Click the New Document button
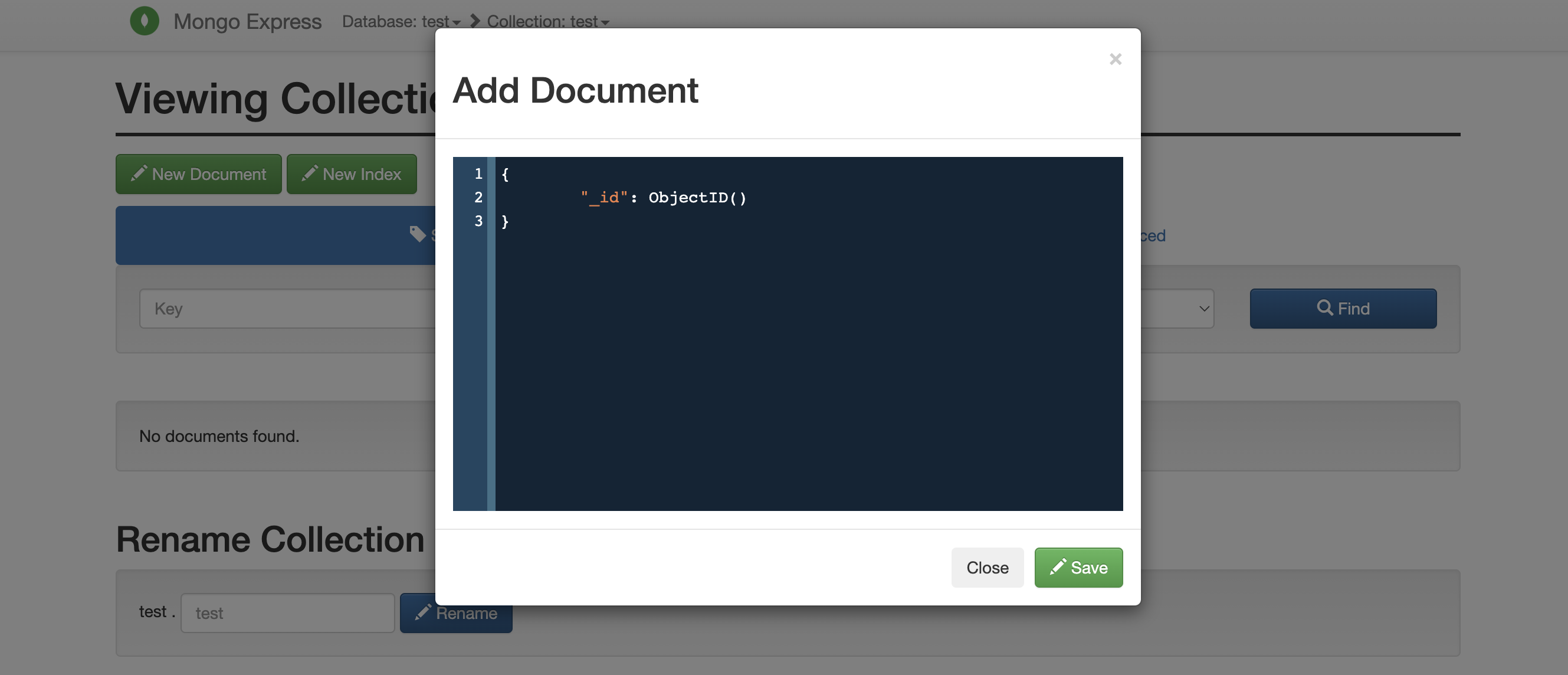Screen dimensions: 1568x675 click(198, 173)
